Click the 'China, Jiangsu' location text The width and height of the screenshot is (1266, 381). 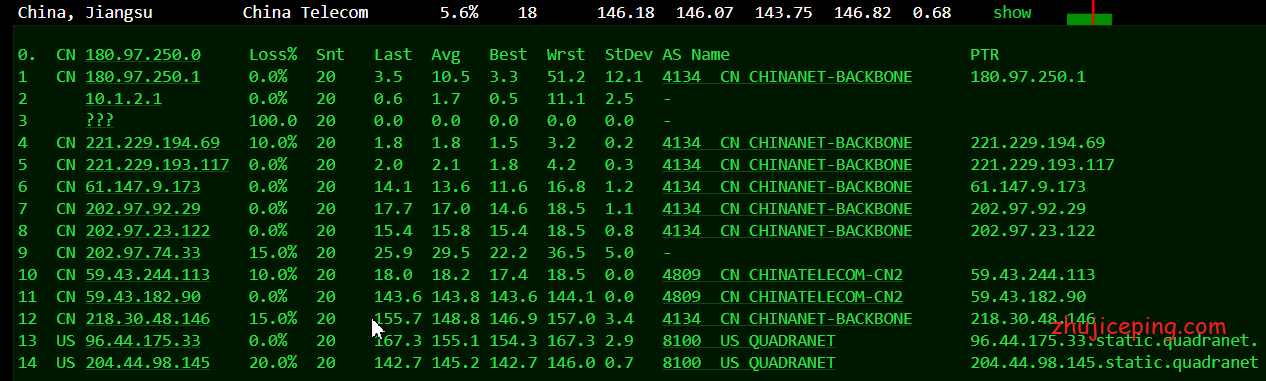point(85,13)
